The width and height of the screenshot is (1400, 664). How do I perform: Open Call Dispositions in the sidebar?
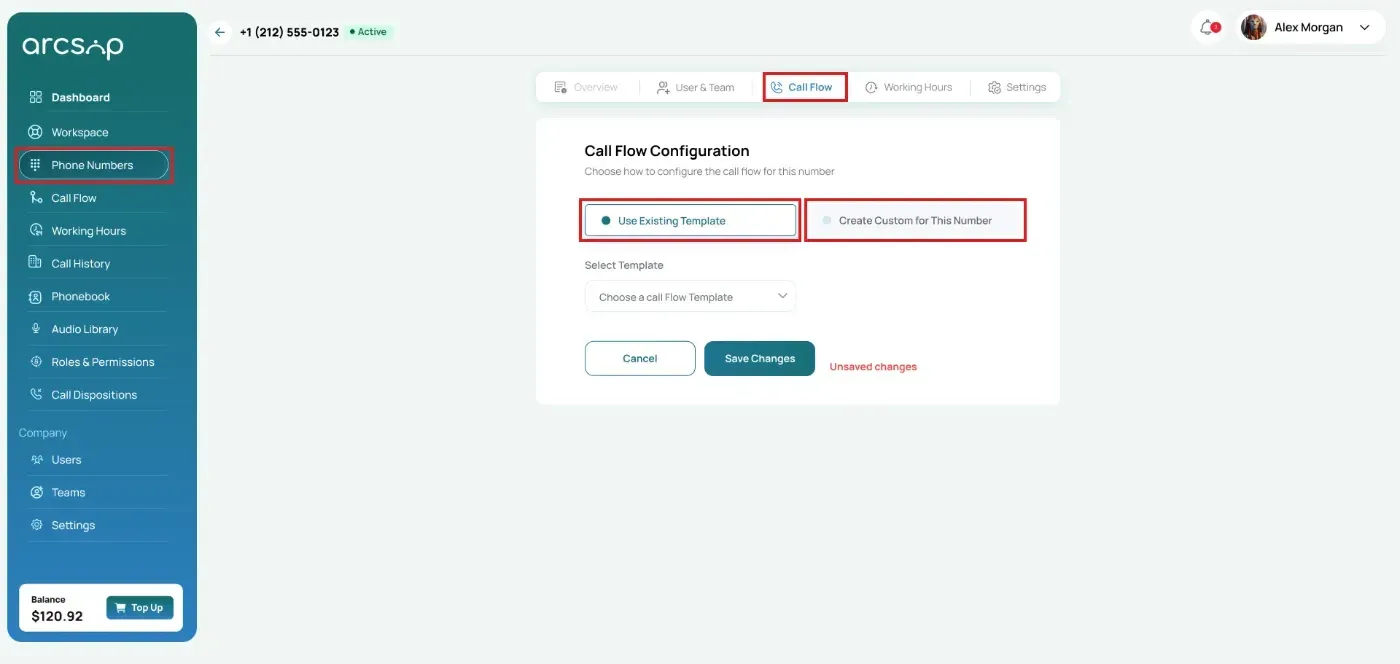tap(94, 394)
